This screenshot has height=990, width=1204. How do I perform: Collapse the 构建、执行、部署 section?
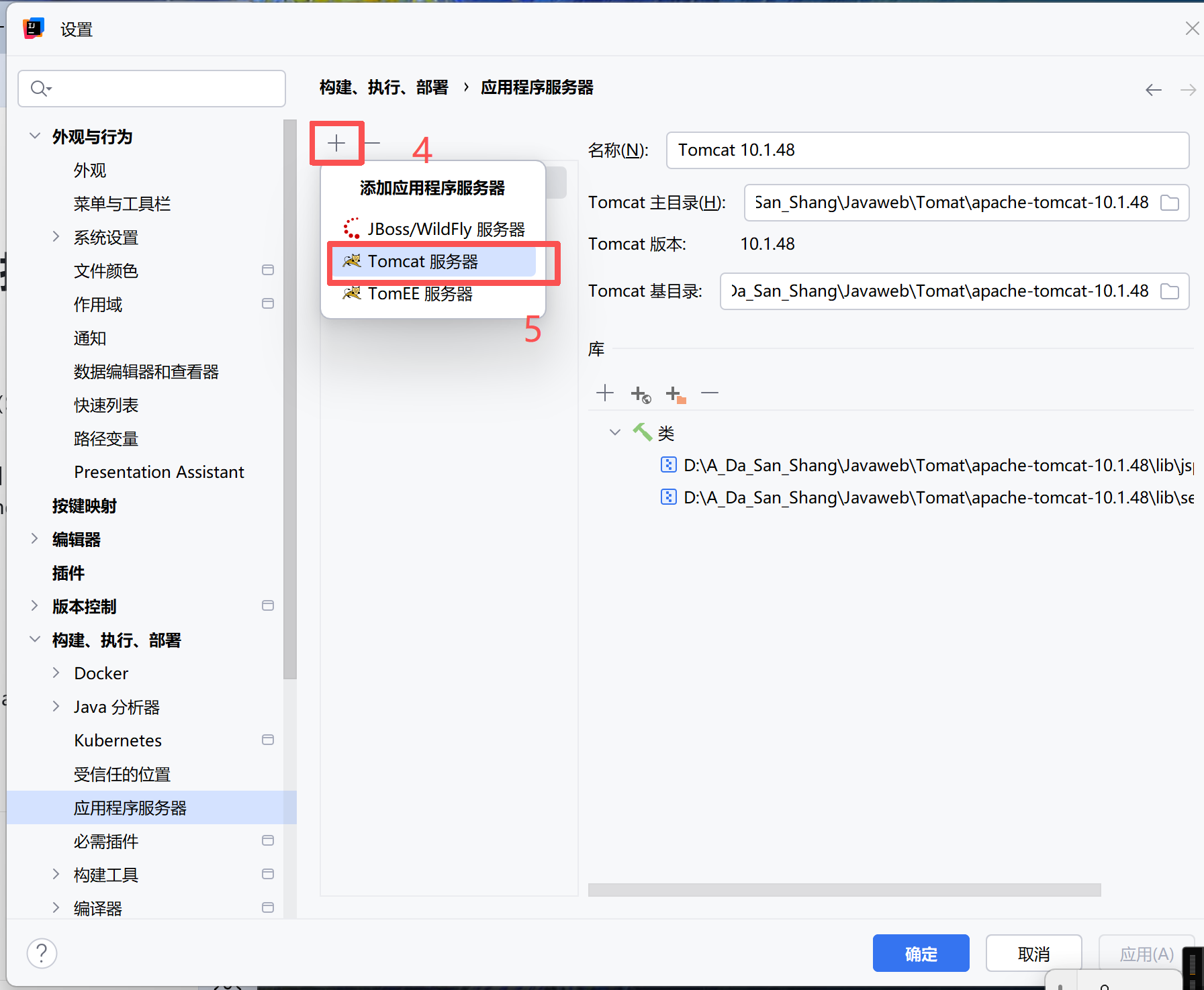point(35,640)
